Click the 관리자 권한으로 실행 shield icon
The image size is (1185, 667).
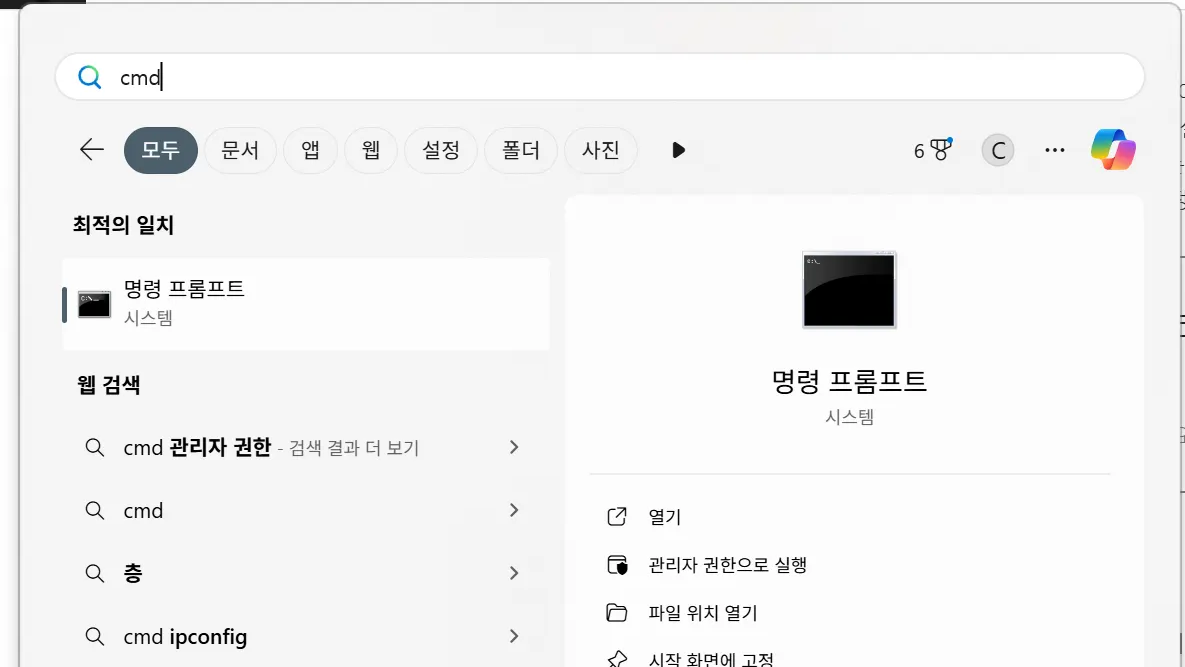point(617,565)
